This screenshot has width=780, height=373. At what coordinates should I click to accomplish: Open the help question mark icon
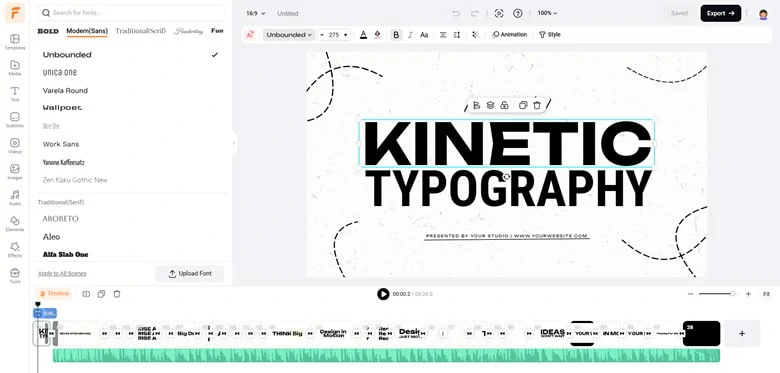(518, 13)
